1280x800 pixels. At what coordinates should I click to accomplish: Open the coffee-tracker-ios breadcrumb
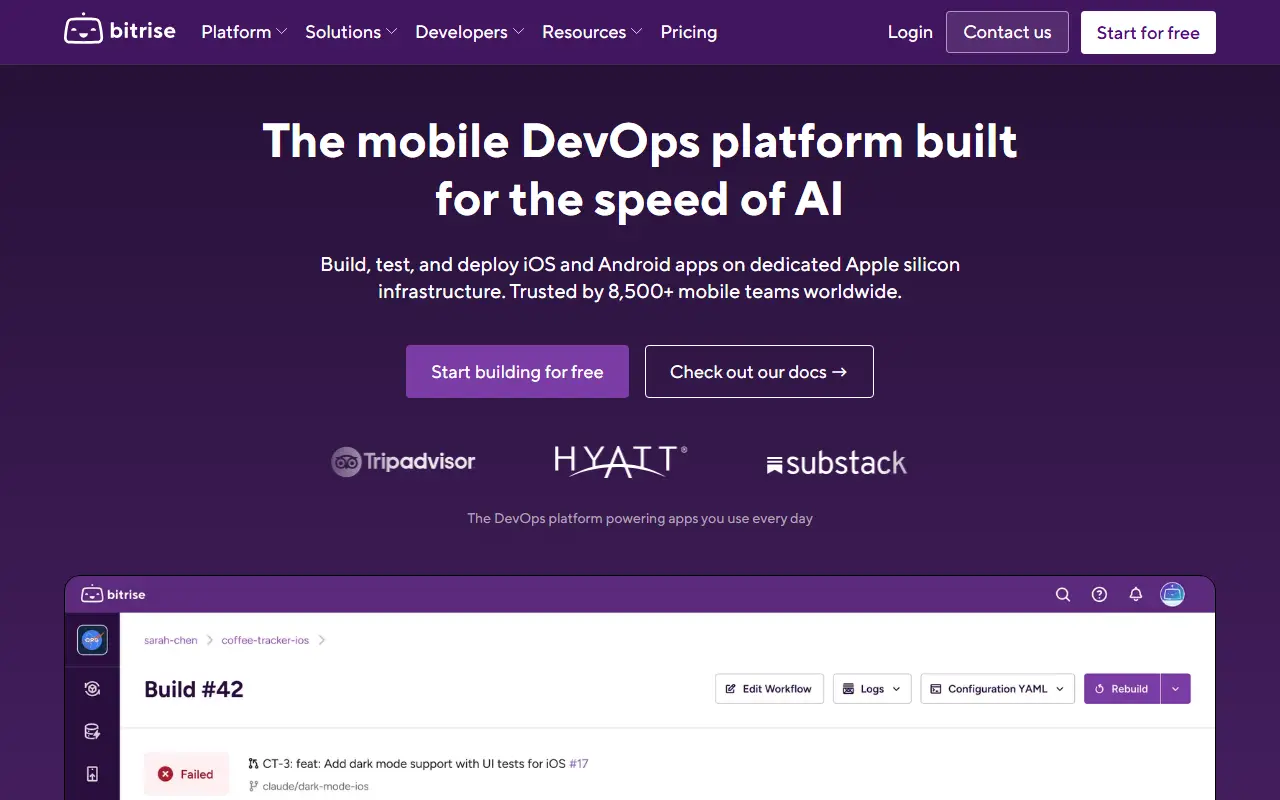[265, 640]
